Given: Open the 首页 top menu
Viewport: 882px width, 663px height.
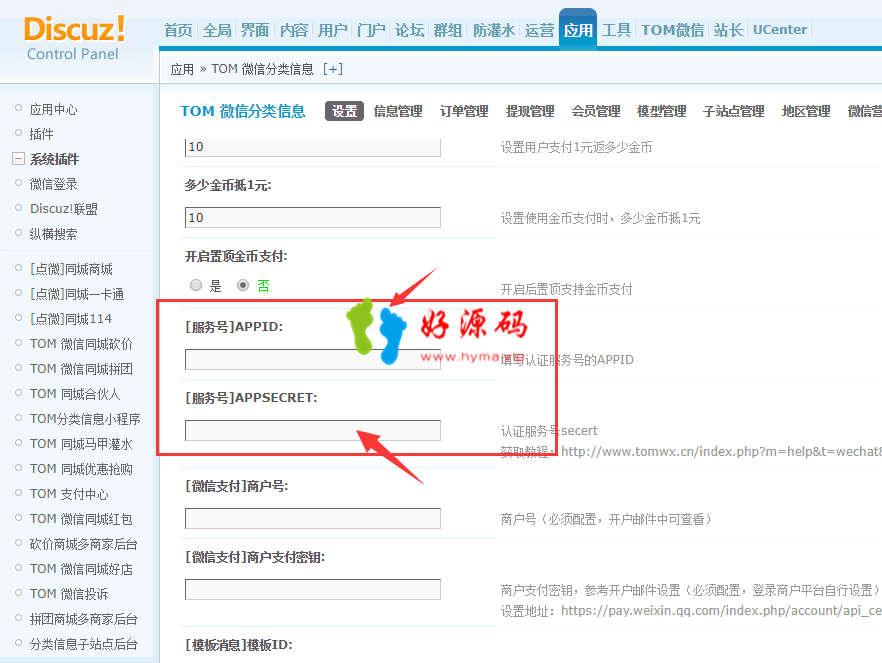Looking at the screenshot, I should tap(178, 30).
